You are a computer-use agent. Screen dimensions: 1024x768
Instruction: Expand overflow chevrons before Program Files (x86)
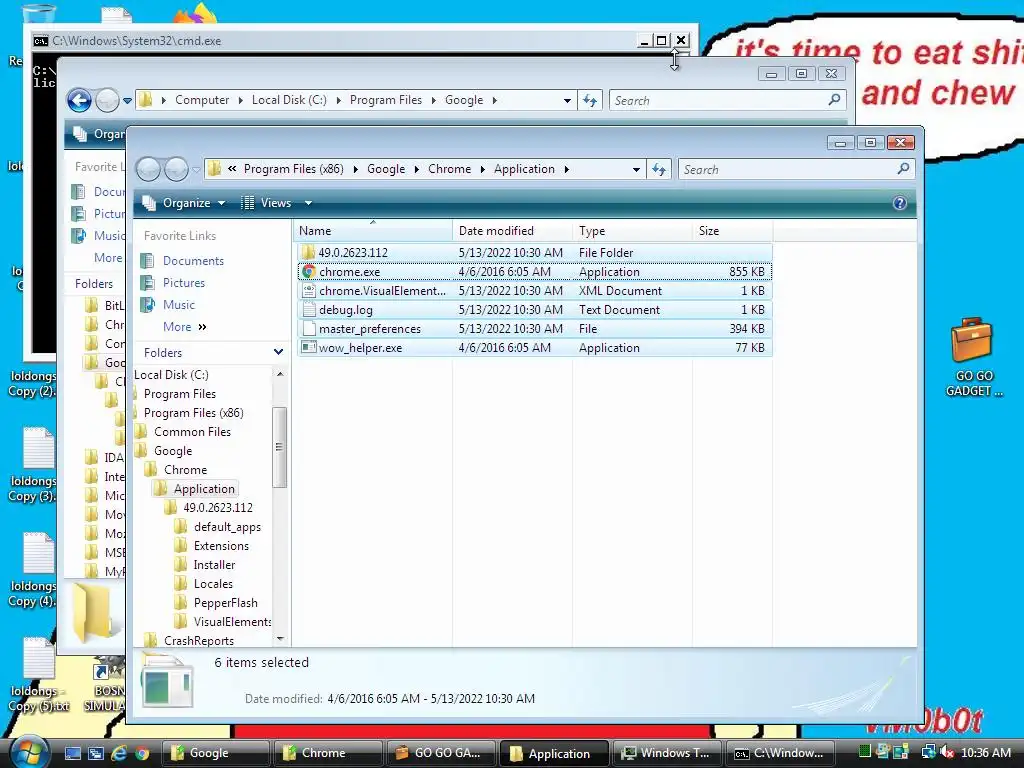[232, 169]
